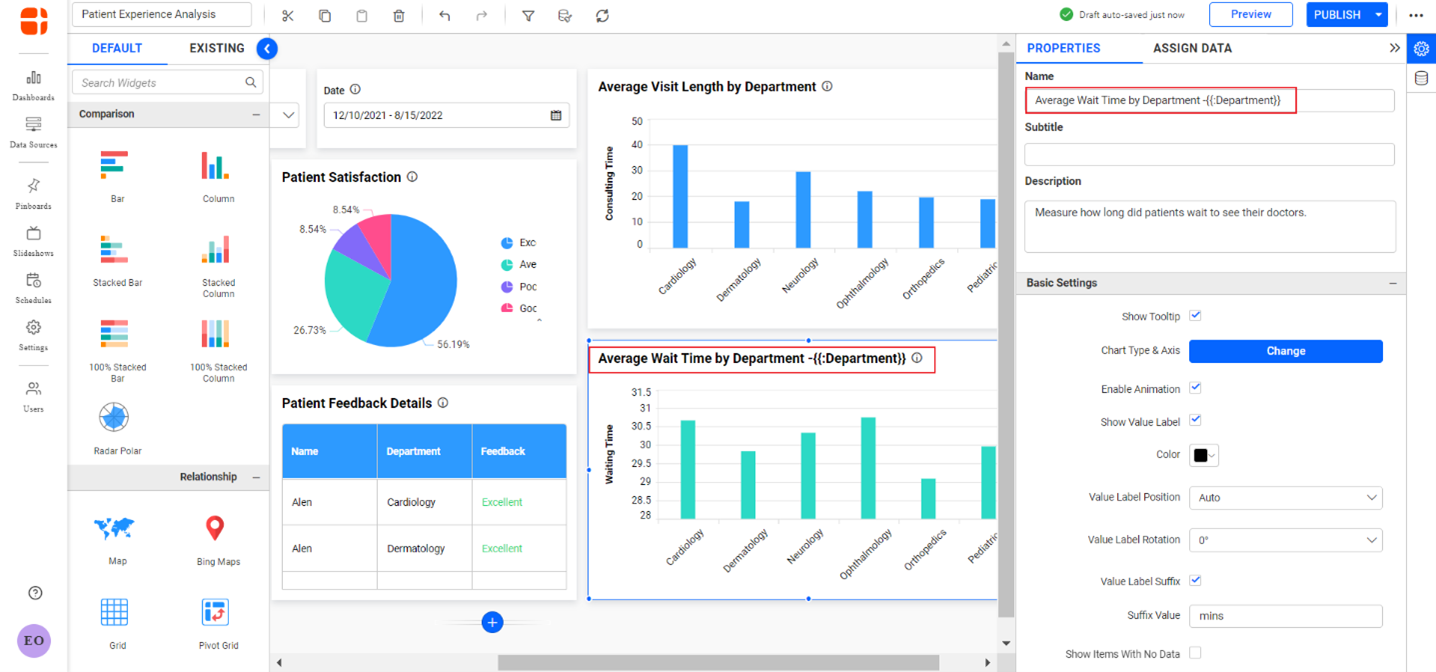Undo the last change
The height and width of the screenshot is (672, 1436).
point(444,15)
